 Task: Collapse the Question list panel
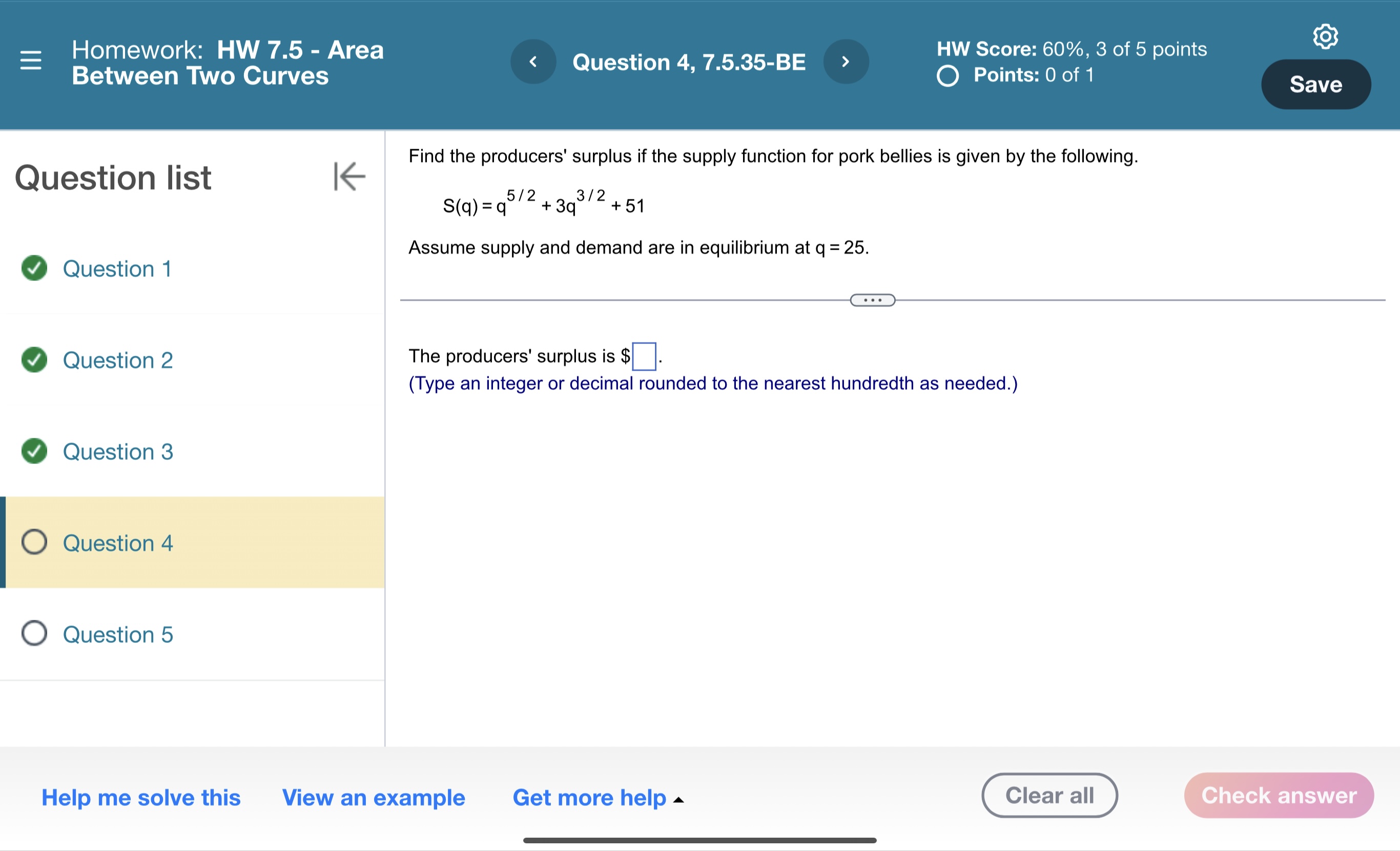click(349, 177)
